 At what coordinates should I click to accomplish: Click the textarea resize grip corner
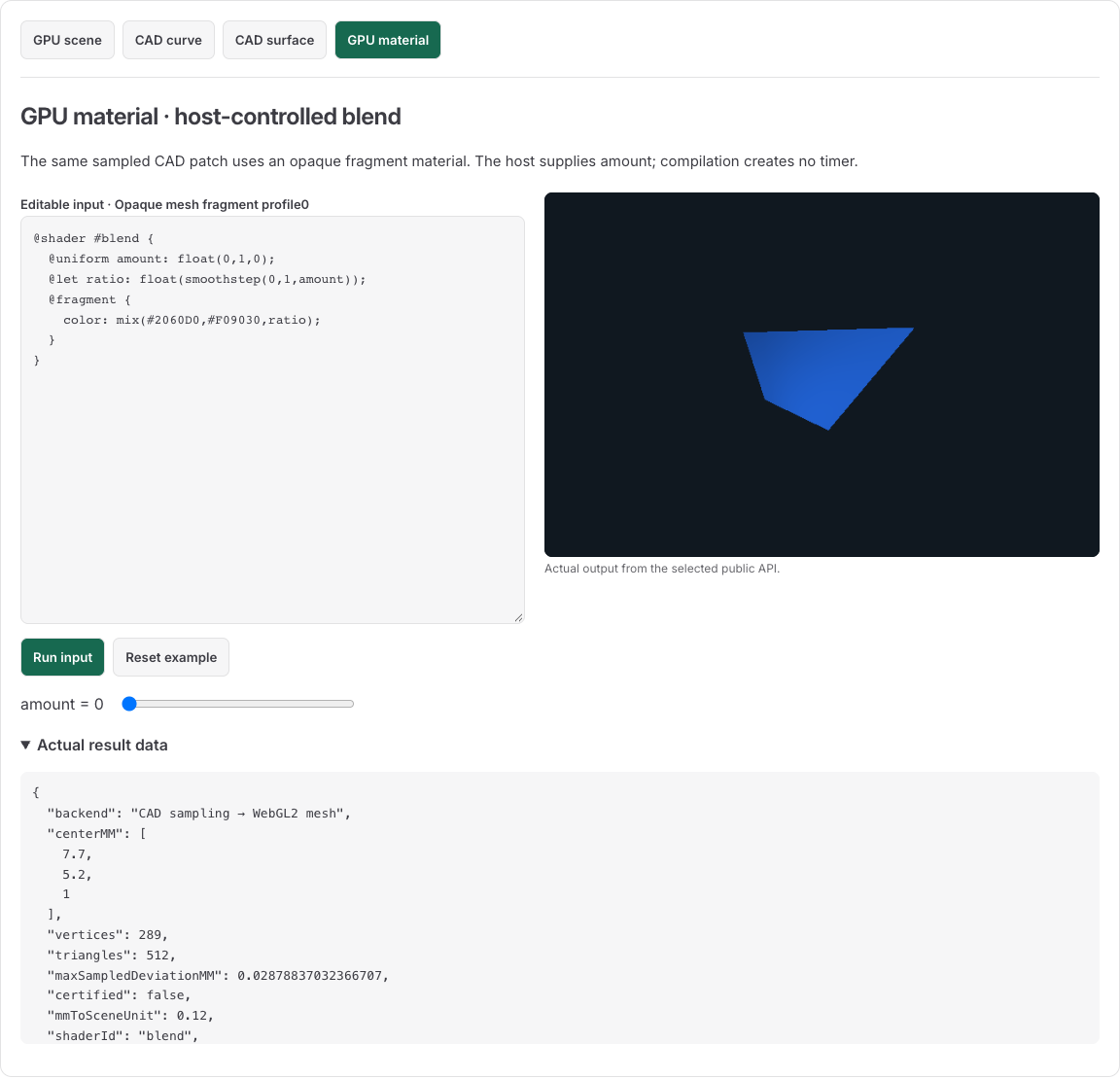[x=518, y=618]
